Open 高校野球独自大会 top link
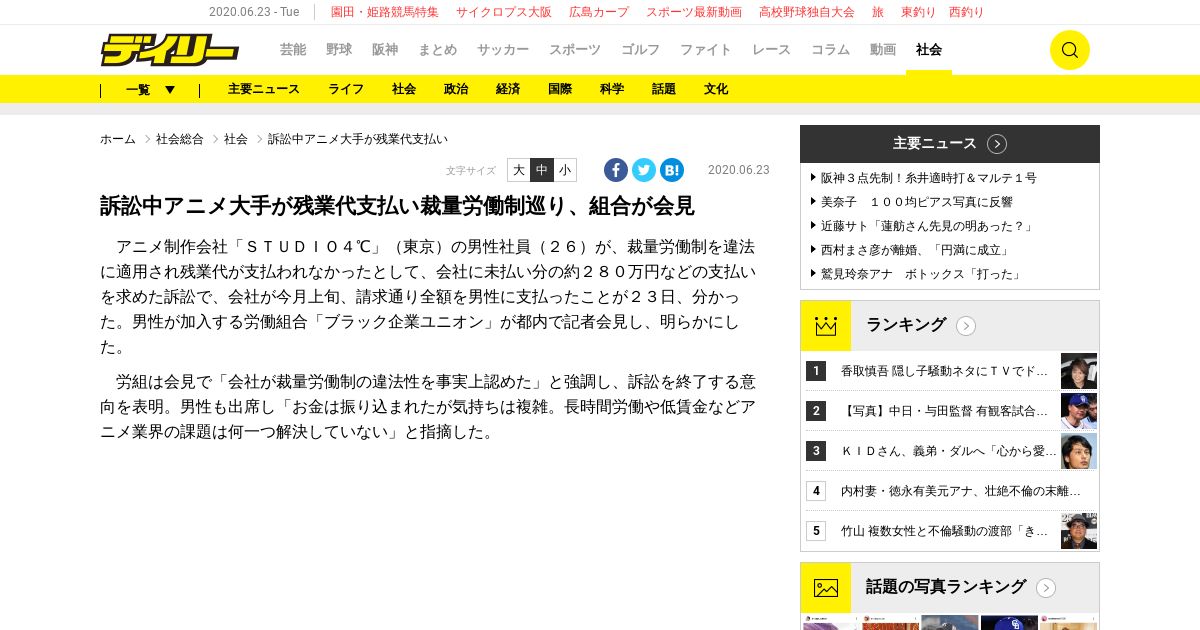 807,12
